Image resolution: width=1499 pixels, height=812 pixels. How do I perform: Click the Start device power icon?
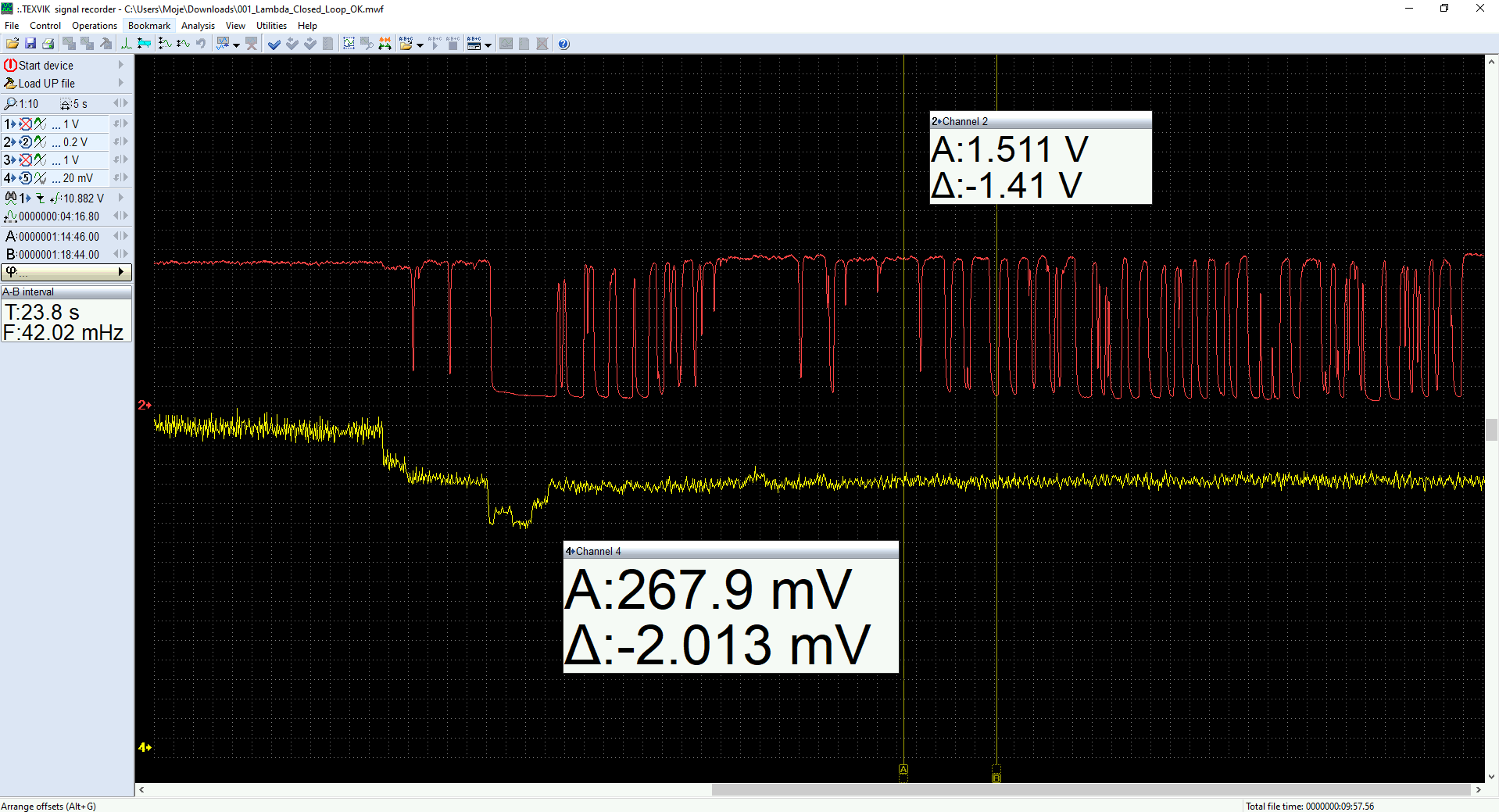[10, 66]
